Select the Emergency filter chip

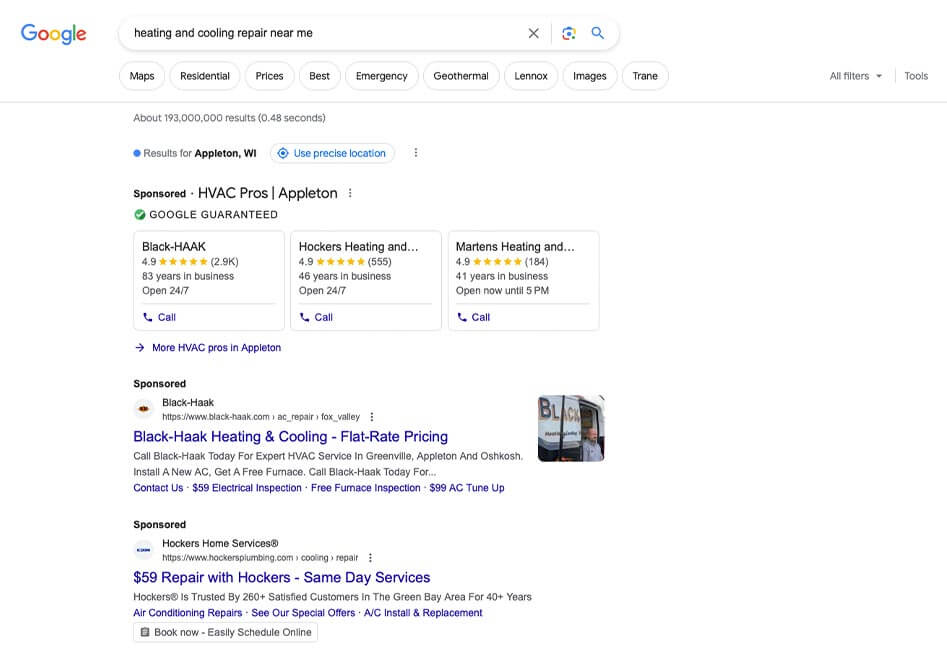(x=381, y=76)
